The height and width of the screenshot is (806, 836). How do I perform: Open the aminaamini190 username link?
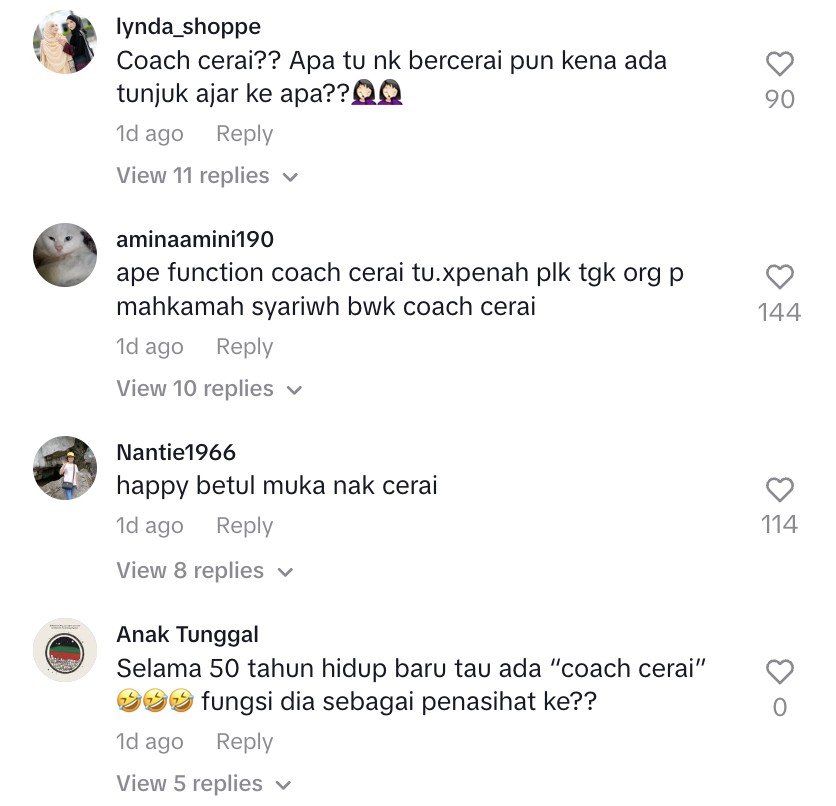[195, 239]
